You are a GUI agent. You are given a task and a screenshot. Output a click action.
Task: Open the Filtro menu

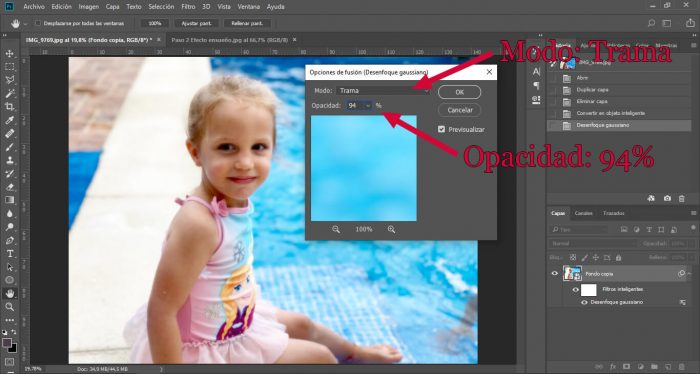tap(188, 7)
